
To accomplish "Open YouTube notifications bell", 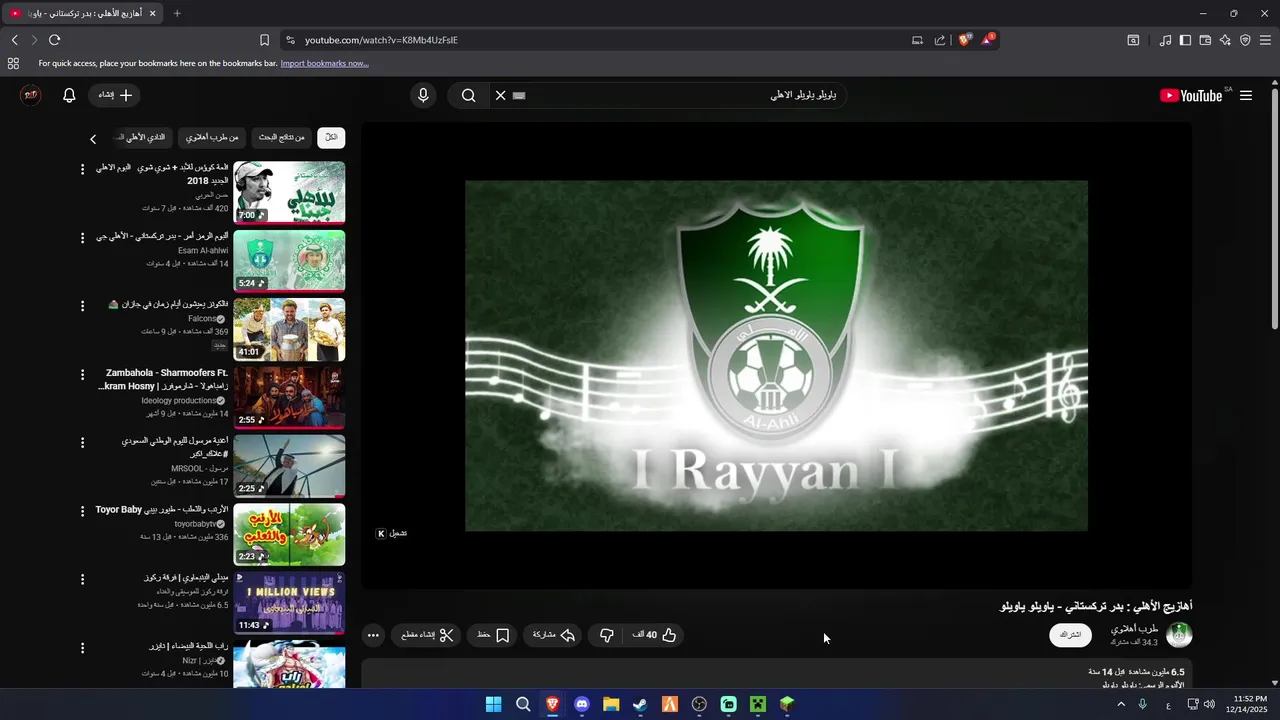I will [69, 95].
